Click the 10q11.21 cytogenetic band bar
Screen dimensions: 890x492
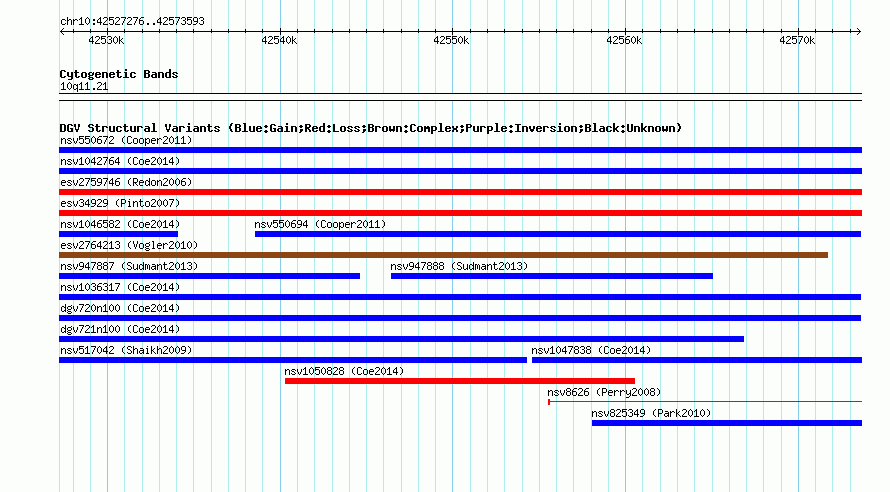coord(460,97)
